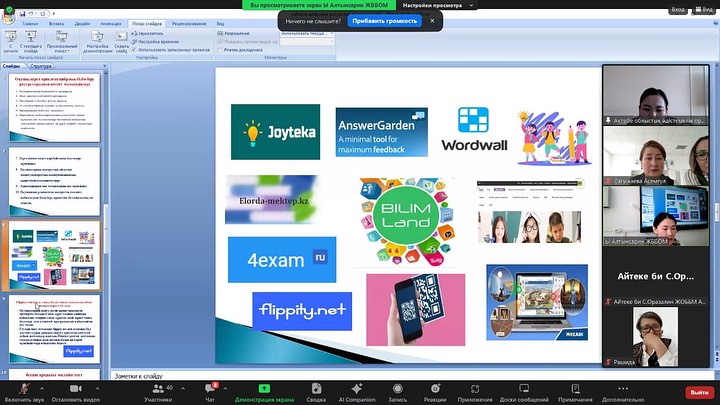Select the Показ слайдов ribbon tab

pos(147,23)
